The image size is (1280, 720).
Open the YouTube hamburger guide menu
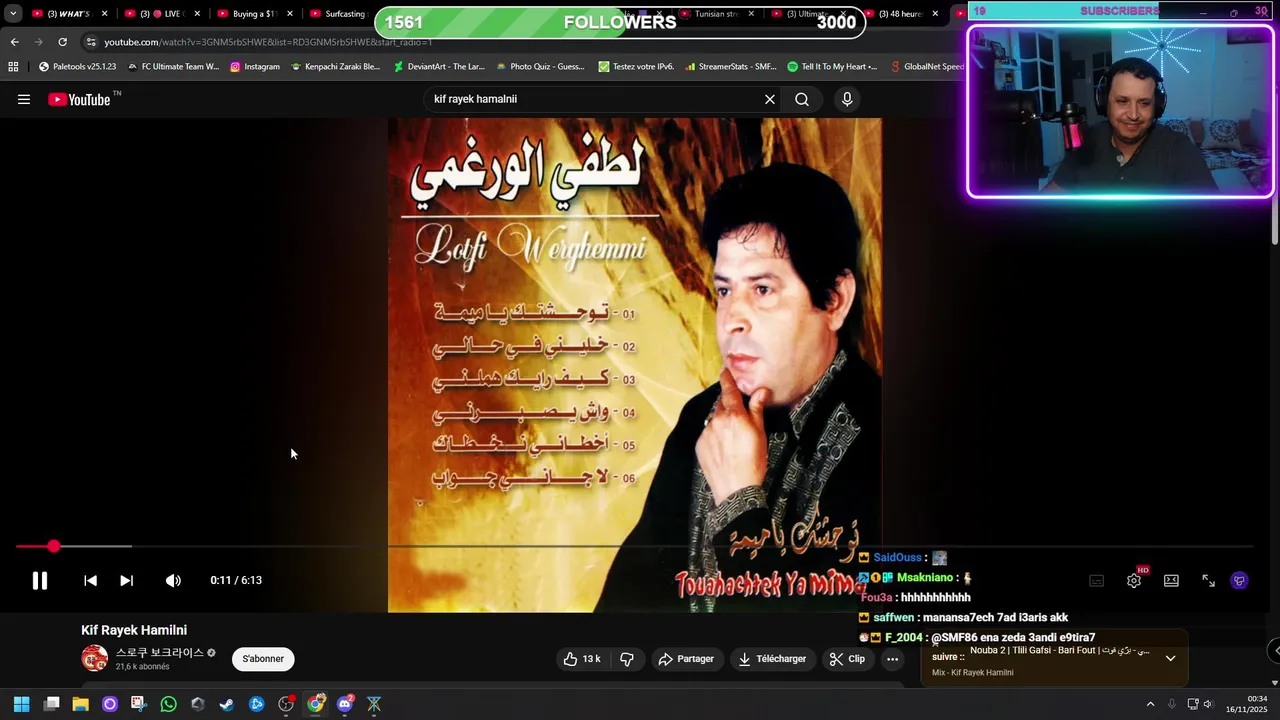coord(24,99)
